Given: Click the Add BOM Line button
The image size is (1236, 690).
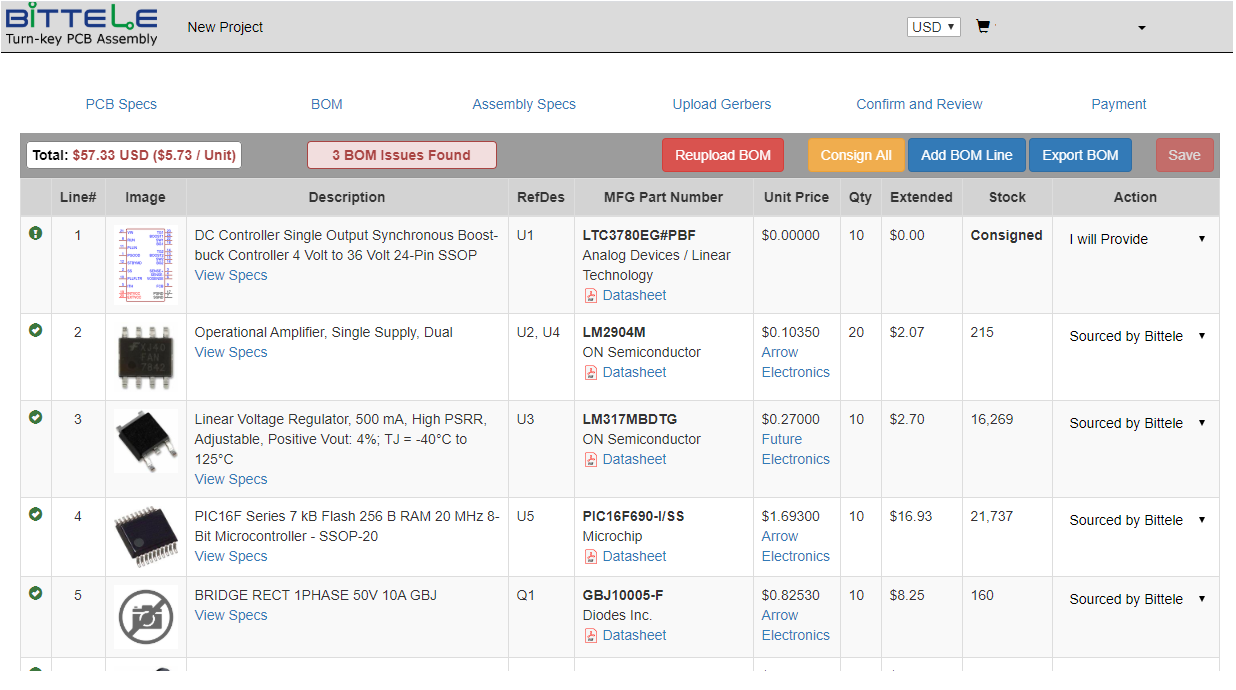Looking at the screenshot, I should tap(967, 155).
